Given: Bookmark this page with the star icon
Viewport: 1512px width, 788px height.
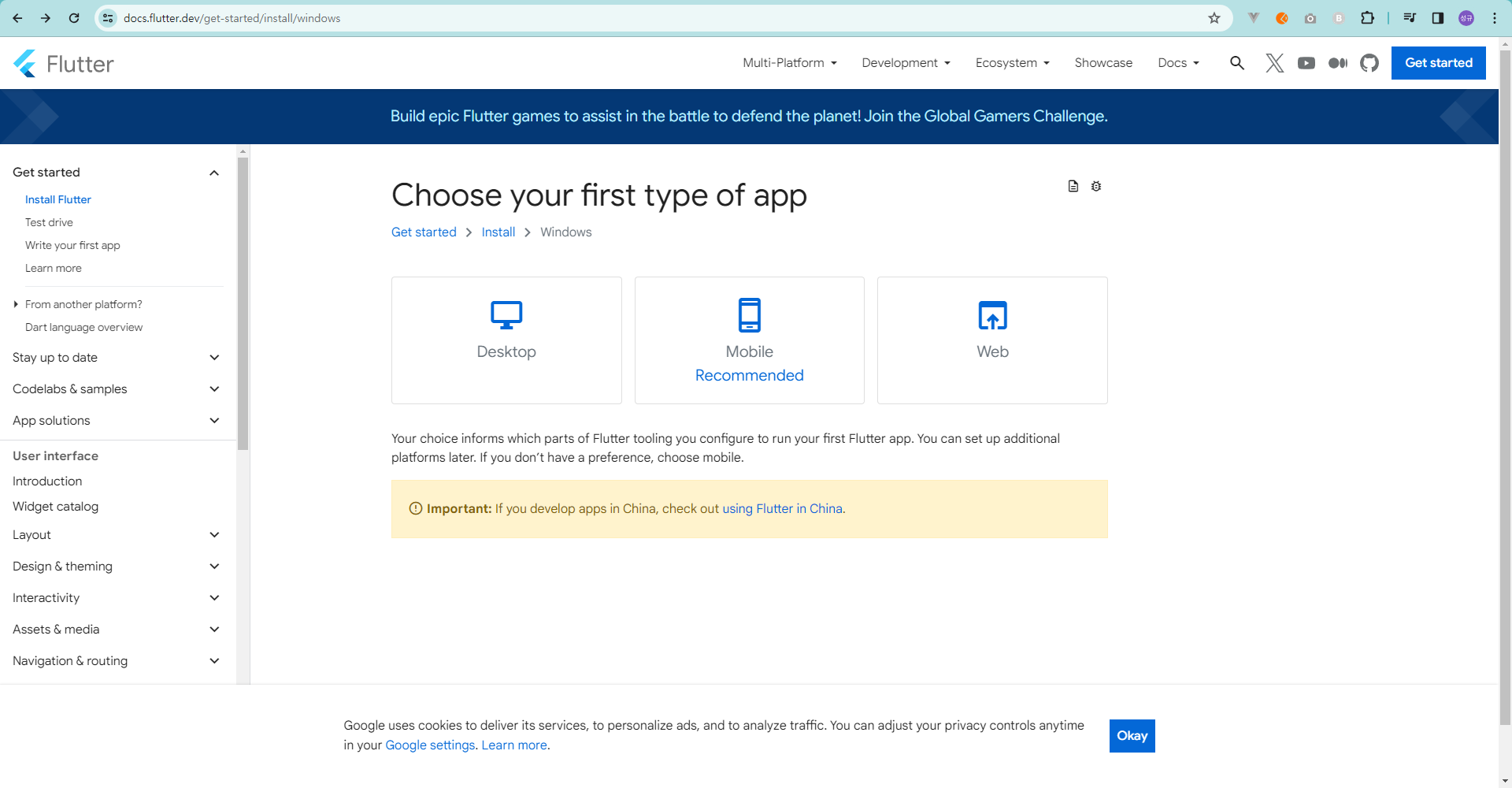Looking at the screenshot, I should pyautogui.click(x=1214, y=18).
